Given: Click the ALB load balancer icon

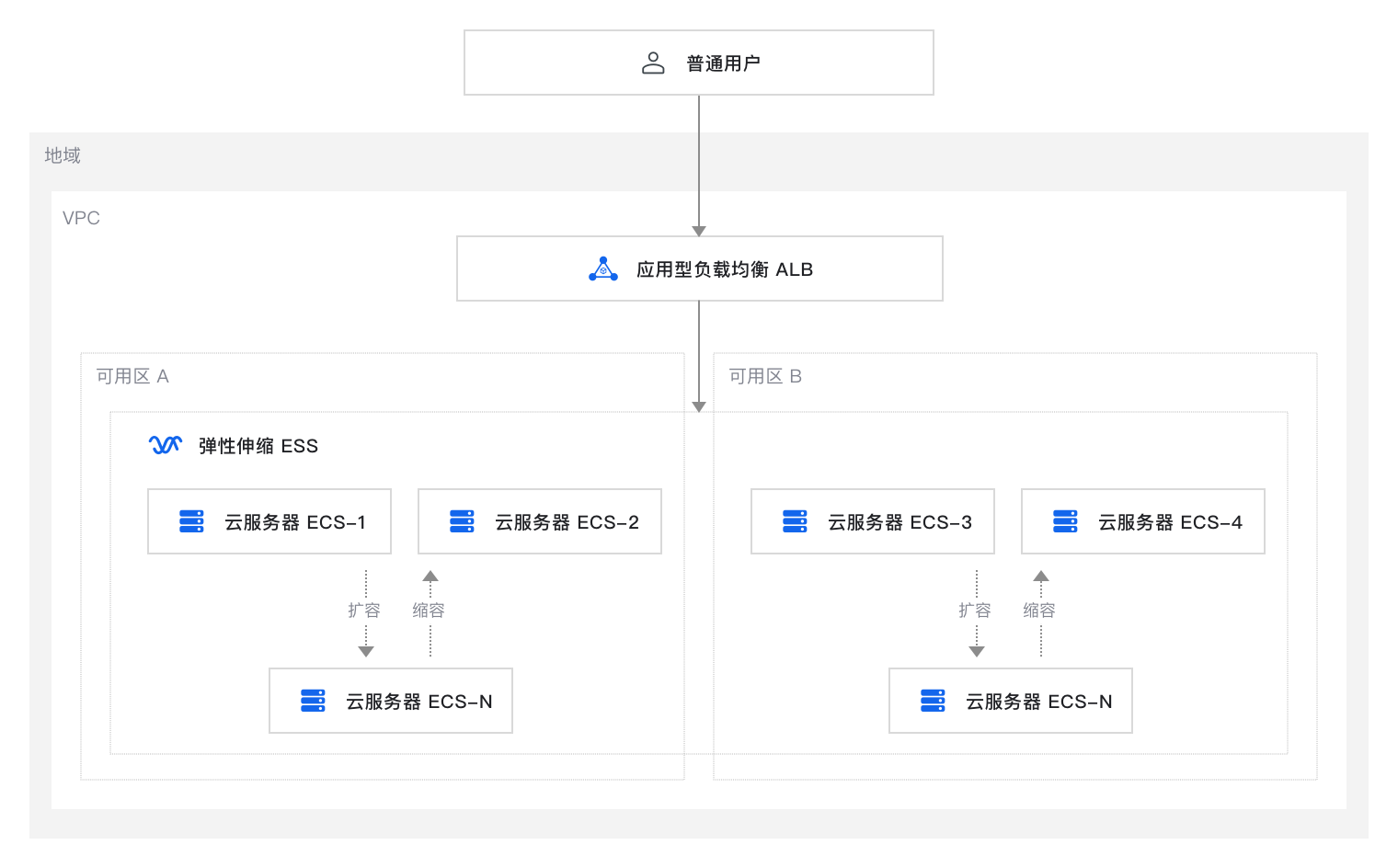Looking at the screenshot, I should pos(603,268).
